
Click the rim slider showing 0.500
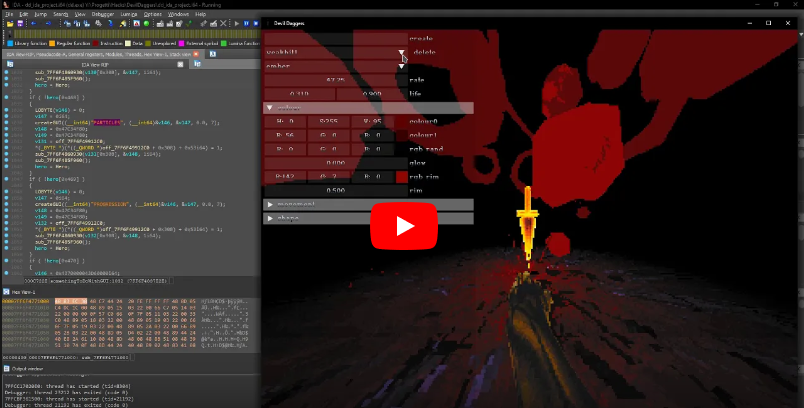[336, 191]
